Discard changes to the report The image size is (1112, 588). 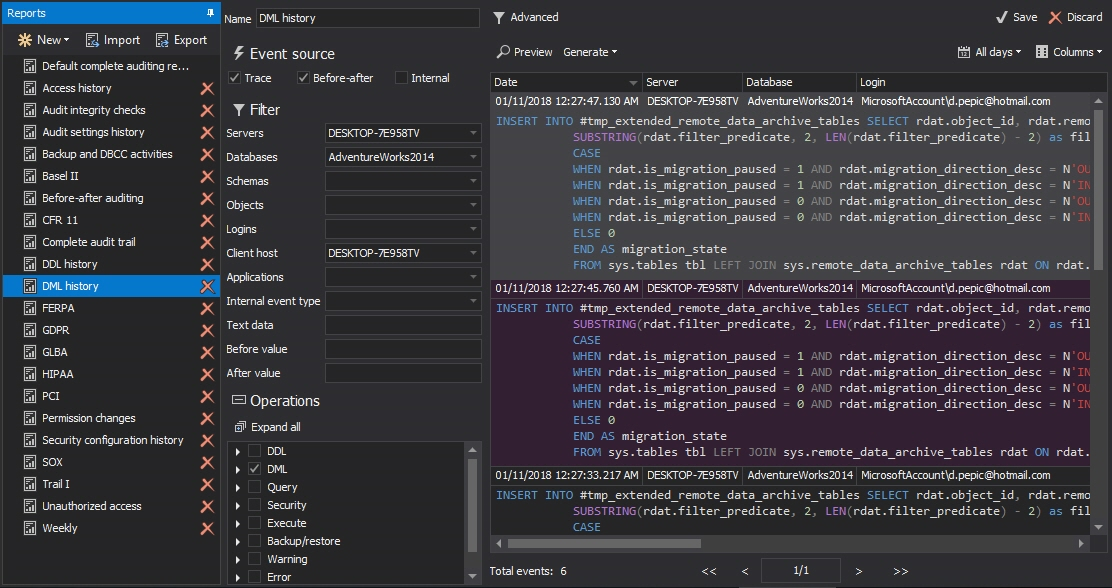1076,17
